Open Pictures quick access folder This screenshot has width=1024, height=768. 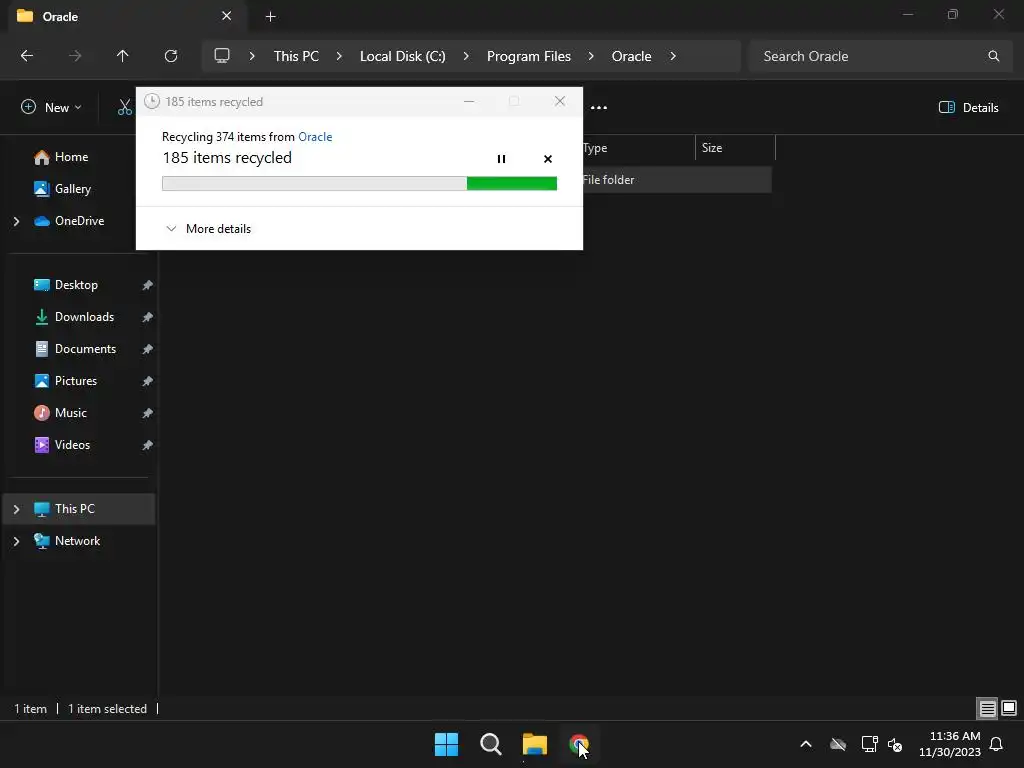click(76, 381)
